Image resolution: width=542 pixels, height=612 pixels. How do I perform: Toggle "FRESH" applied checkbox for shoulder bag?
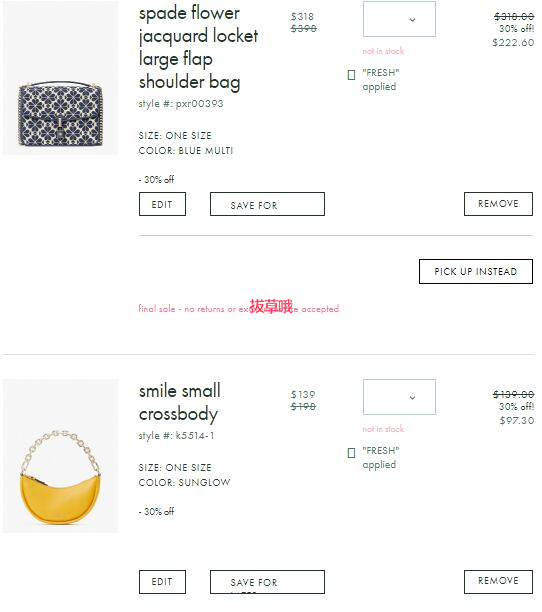pos(351,75)
